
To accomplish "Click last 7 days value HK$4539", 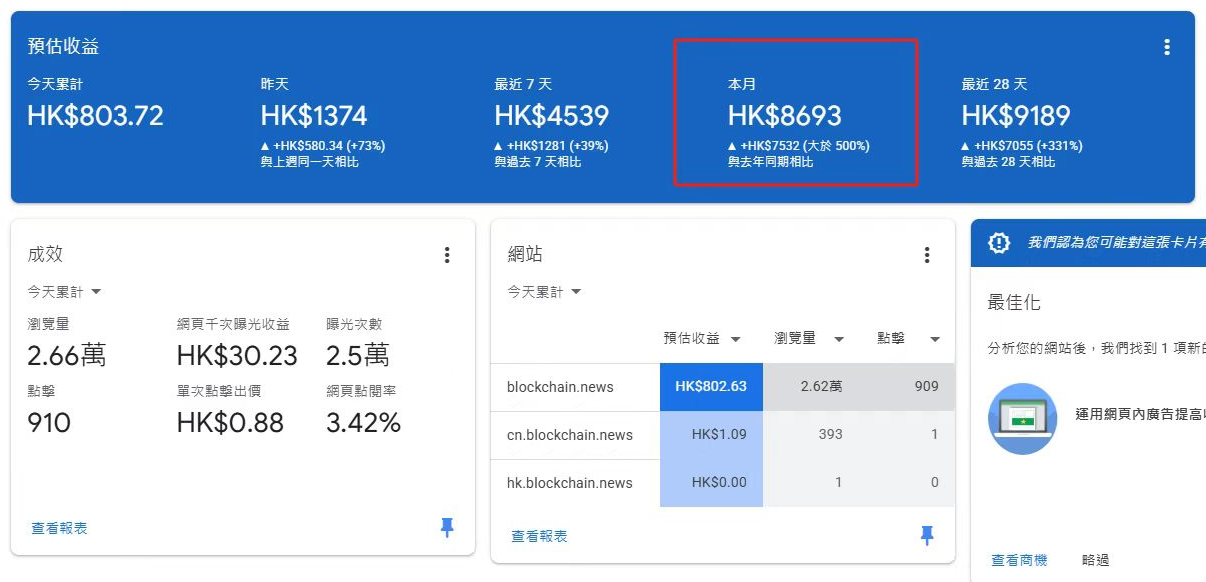I will (x=551, y=116).
